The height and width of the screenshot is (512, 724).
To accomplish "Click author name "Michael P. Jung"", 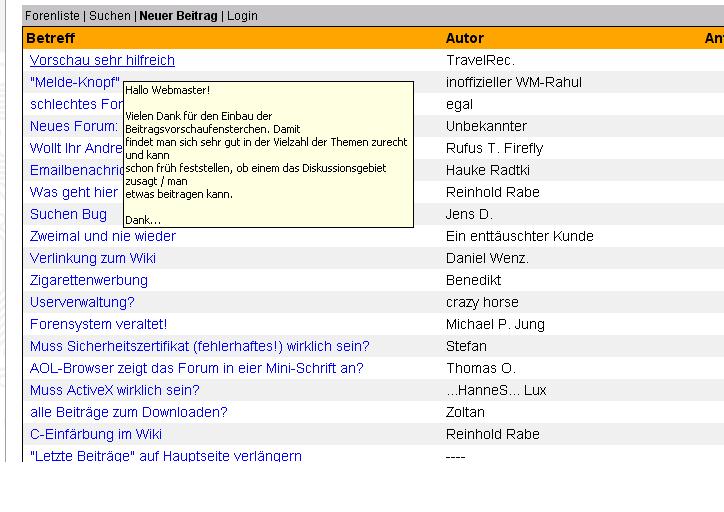I will tap(495, 324).
